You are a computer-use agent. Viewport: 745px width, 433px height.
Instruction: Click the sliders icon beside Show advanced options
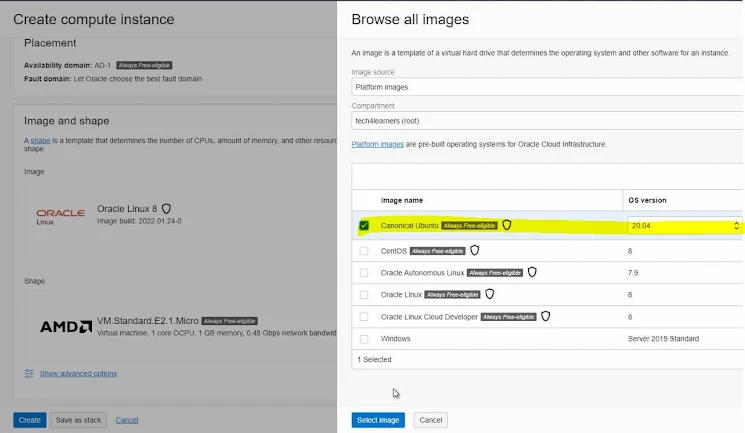29,373
